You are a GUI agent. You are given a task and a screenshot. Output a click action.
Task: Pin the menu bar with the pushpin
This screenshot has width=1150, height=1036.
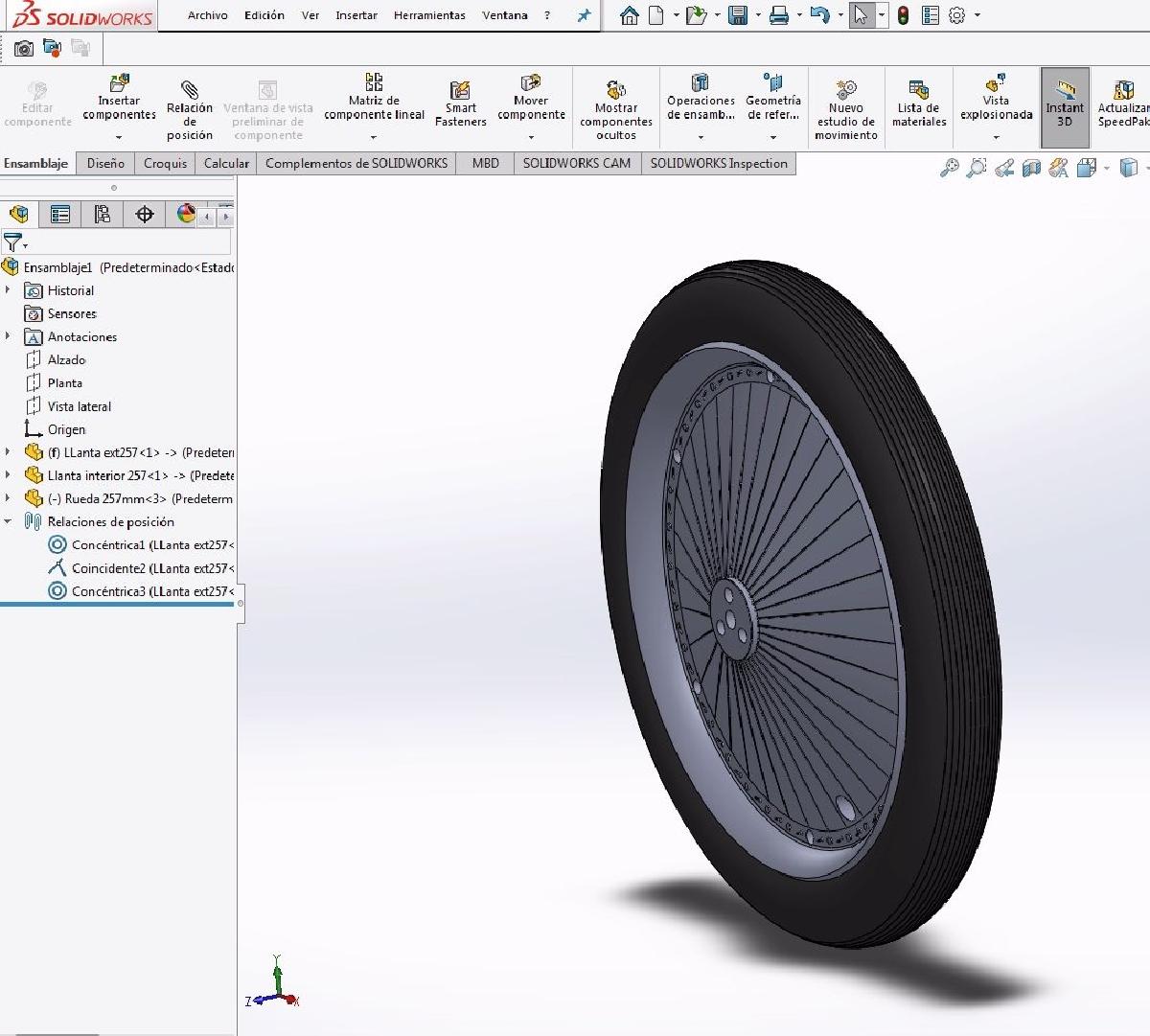tap(584, 15)
